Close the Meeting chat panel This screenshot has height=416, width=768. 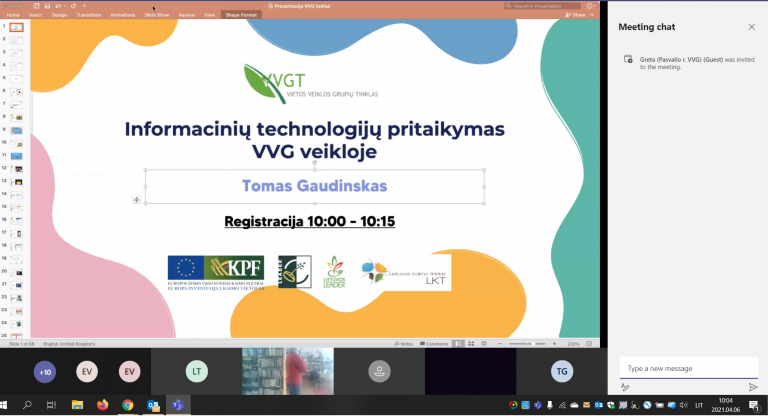(751, 27)
